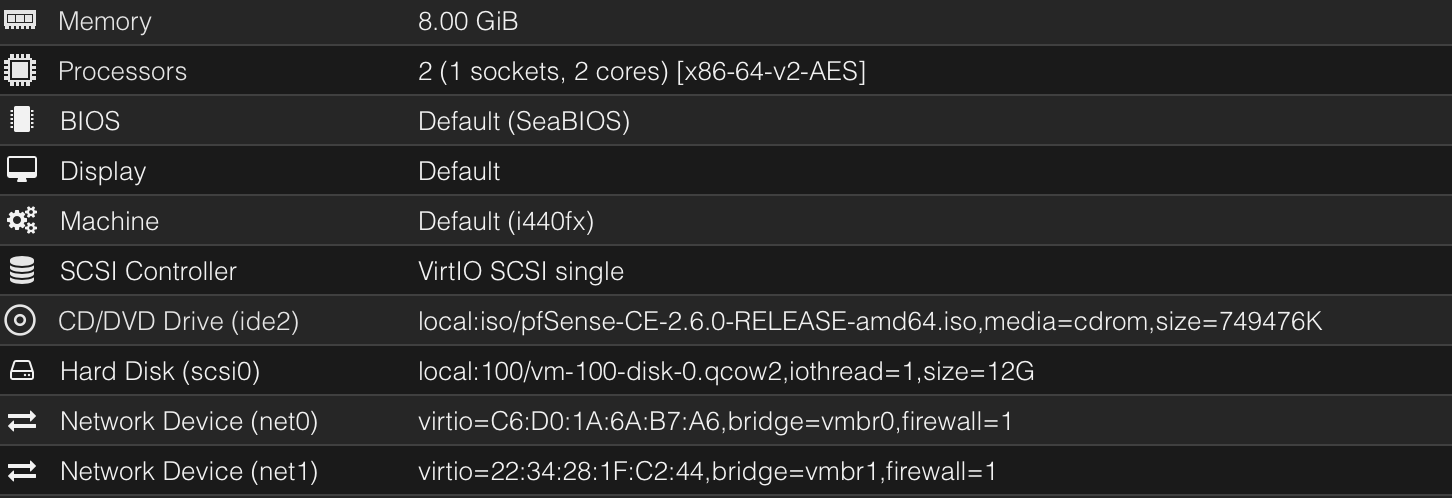Click the Hard Disk drive icon

pyautogui.click(x=21, y=372)
